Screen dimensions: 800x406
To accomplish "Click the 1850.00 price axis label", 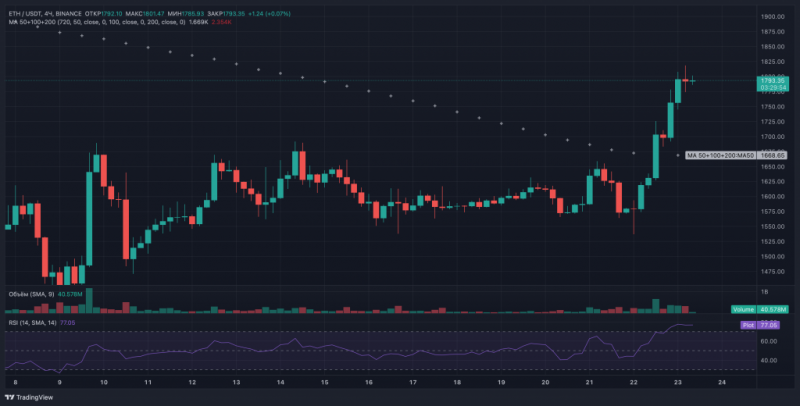I will 772,47.
